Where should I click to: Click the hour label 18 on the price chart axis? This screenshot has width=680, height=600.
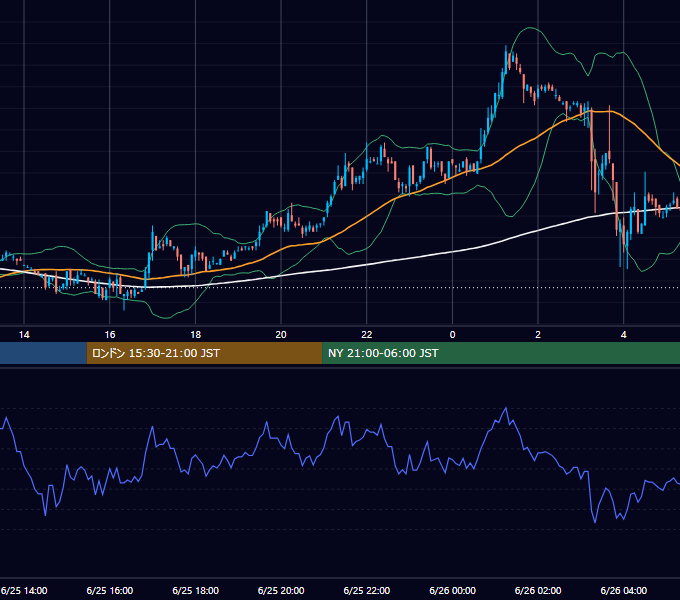196,335
